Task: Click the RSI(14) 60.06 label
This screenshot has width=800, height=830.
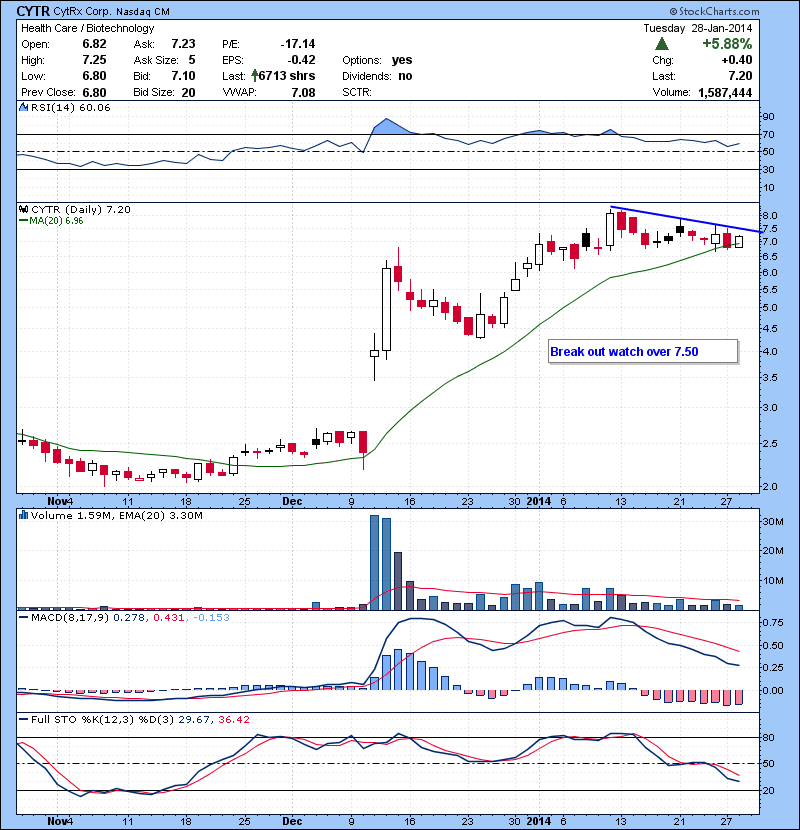Action: pyautogui.click(x=71, y=107)
